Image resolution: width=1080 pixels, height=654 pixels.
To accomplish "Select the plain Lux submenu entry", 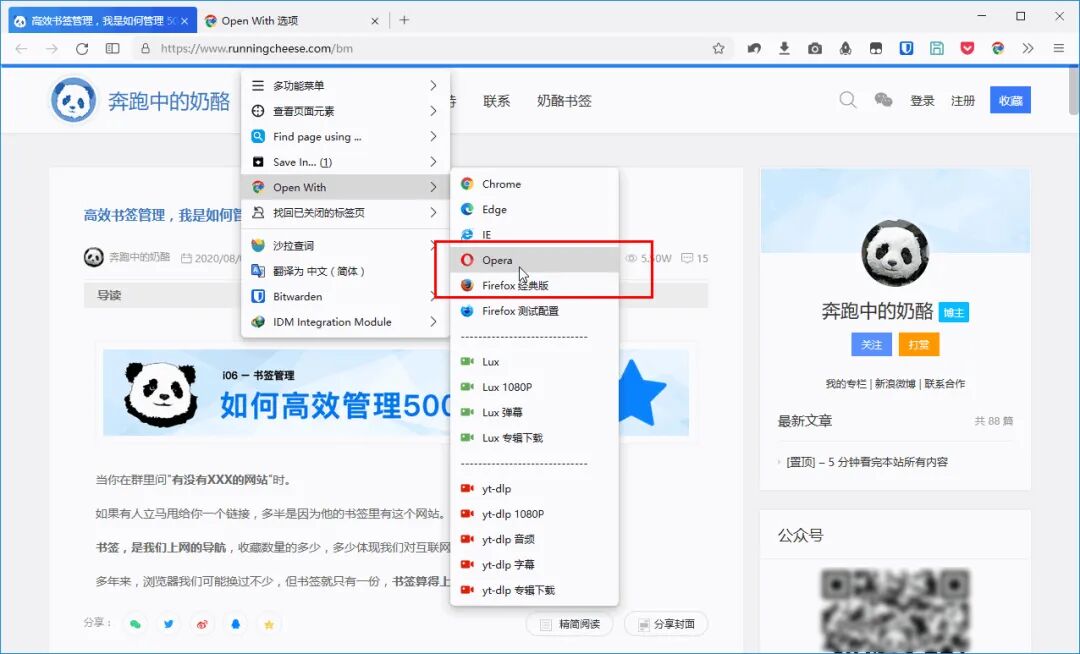I will coord(534,361).
